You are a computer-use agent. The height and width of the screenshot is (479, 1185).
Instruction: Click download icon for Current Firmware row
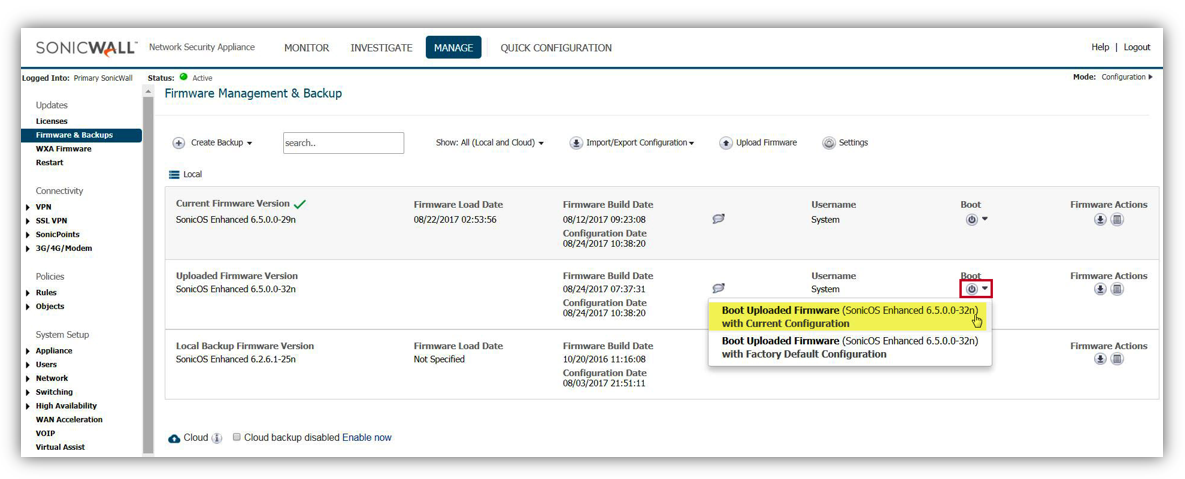1100,220
